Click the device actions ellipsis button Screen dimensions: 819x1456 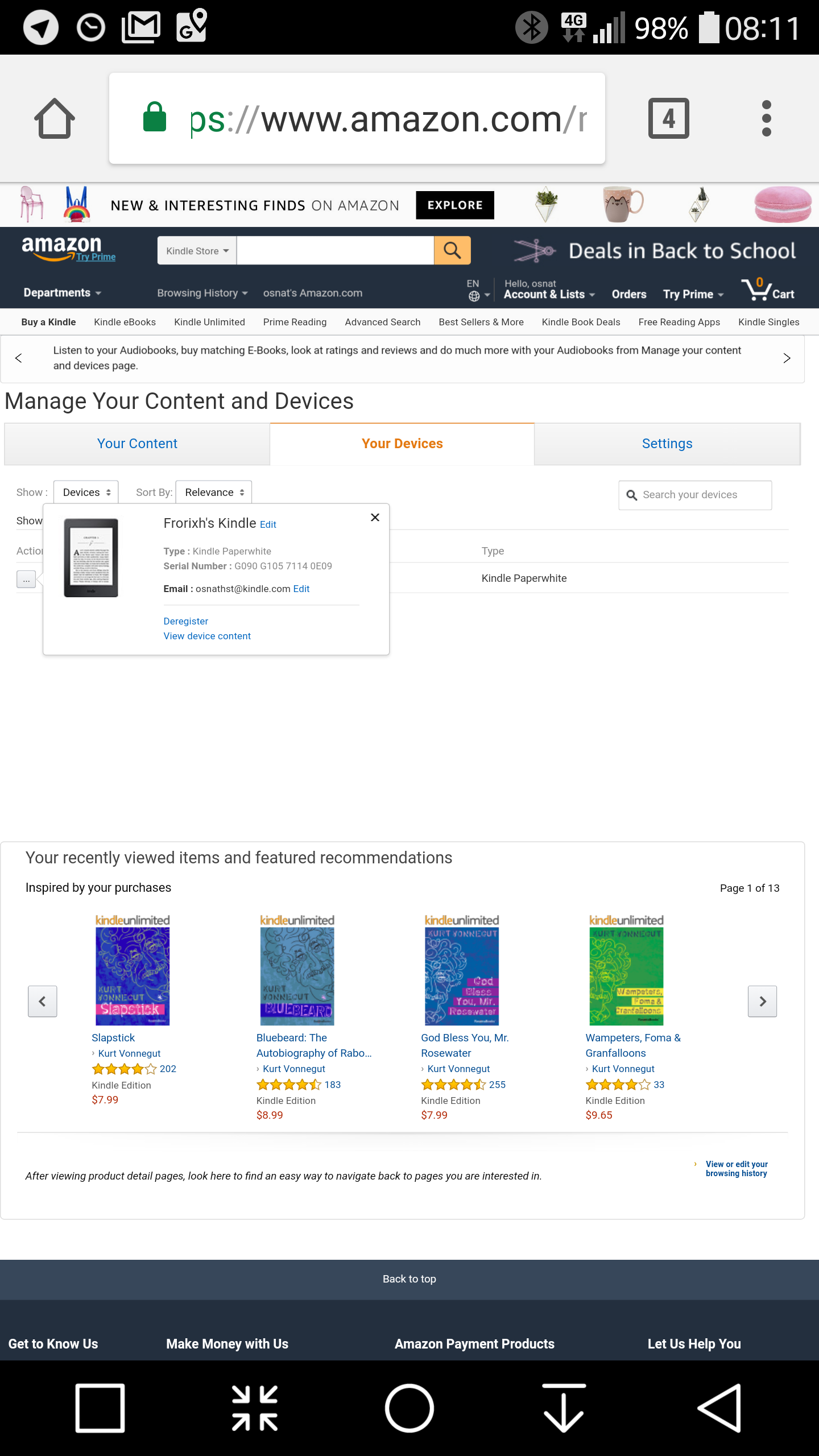[26, 579]
